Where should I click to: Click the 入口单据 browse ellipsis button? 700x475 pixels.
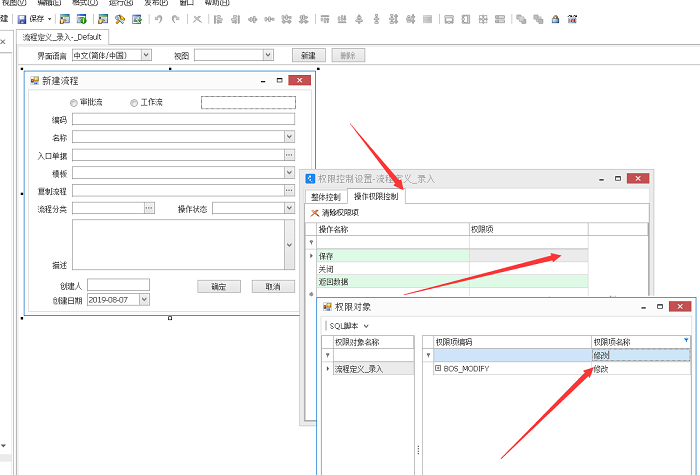point(289,155)
